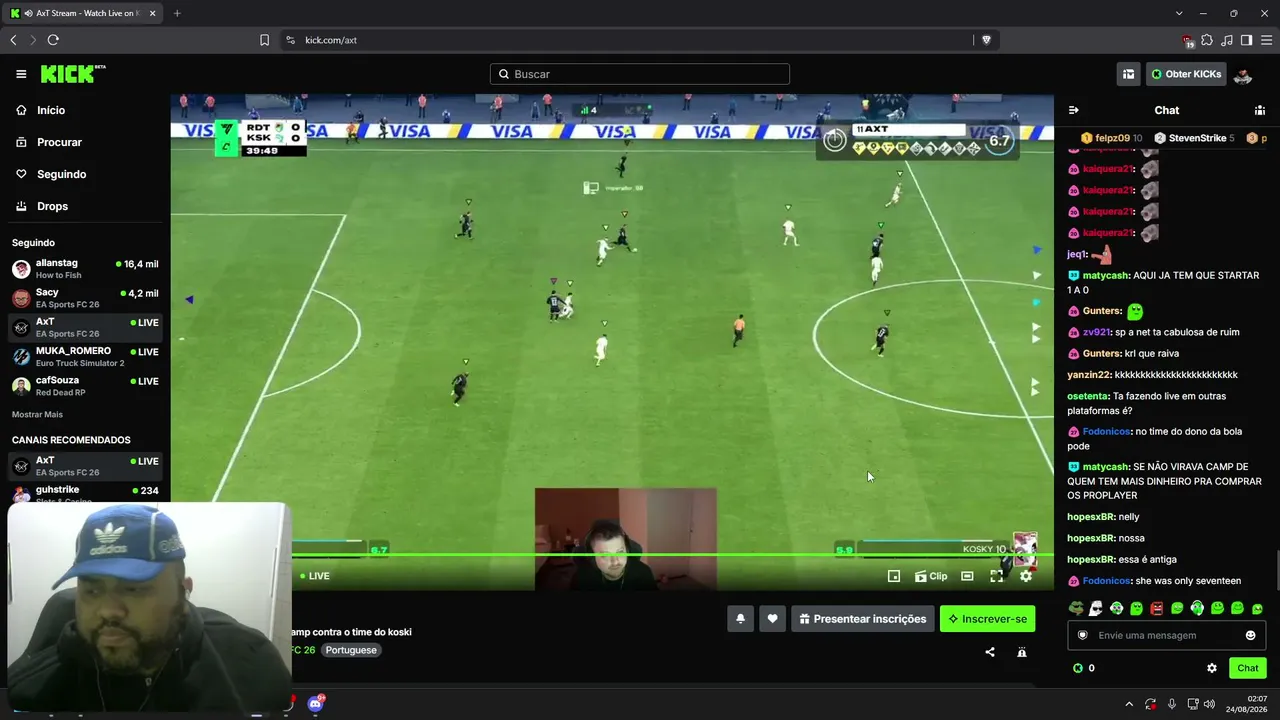Image resolution: width=1280 pixels, height=720 pixels.
Task: Toggle the browser sidebar panel icon
Action: [1246, 40]
